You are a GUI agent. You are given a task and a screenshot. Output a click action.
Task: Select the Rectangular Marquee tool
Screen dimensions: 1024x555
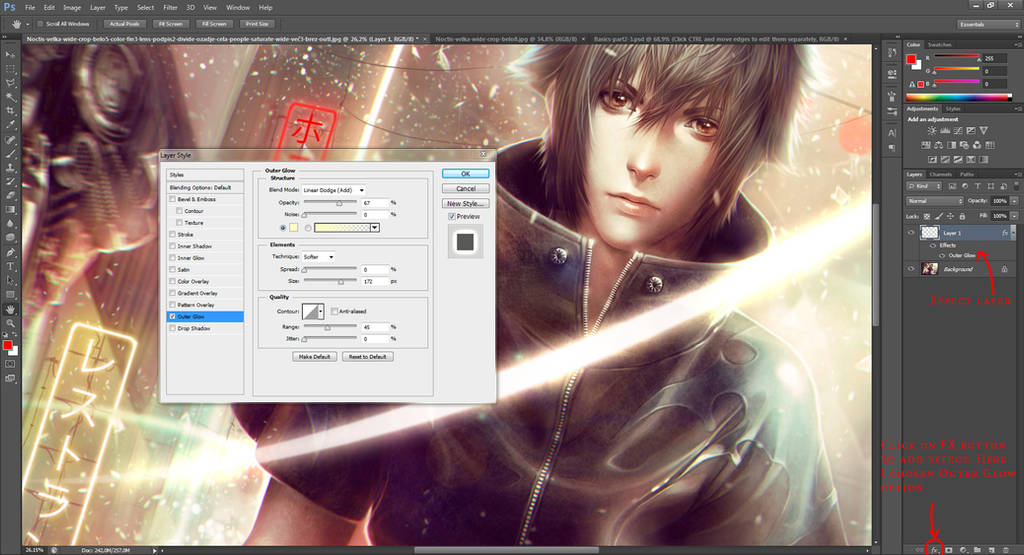(x=10, y=69)
